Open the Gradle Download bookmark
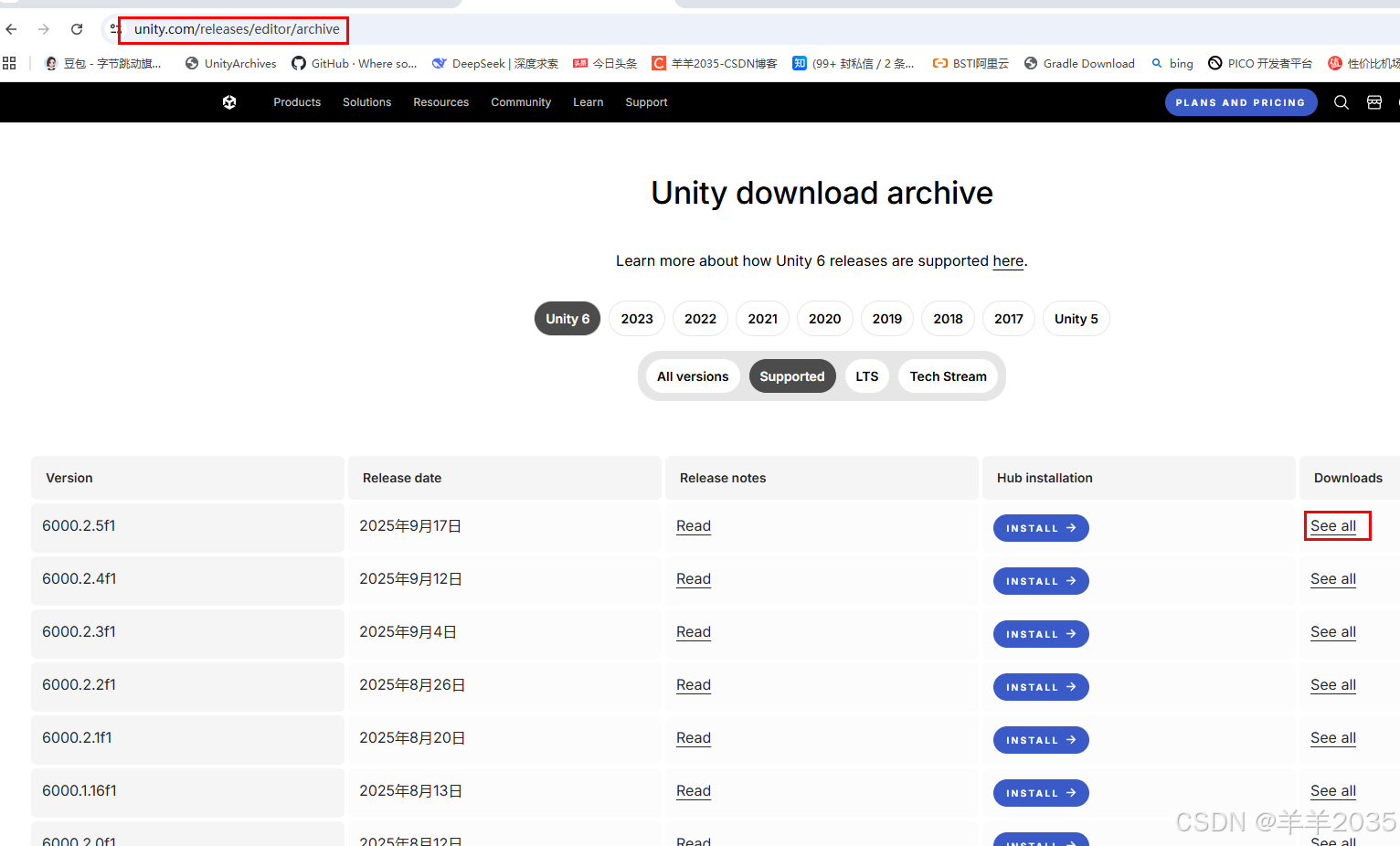Viewport: 1400px width, 846px height. [1079, 63]
